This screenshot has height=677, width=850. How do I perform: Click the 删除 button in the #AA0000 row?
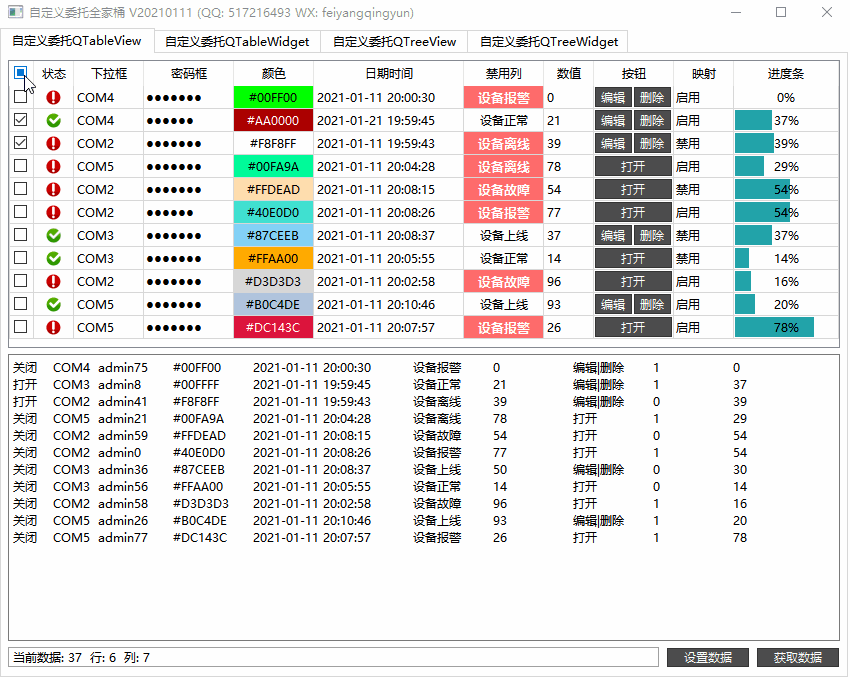click(x=652, y=120)
